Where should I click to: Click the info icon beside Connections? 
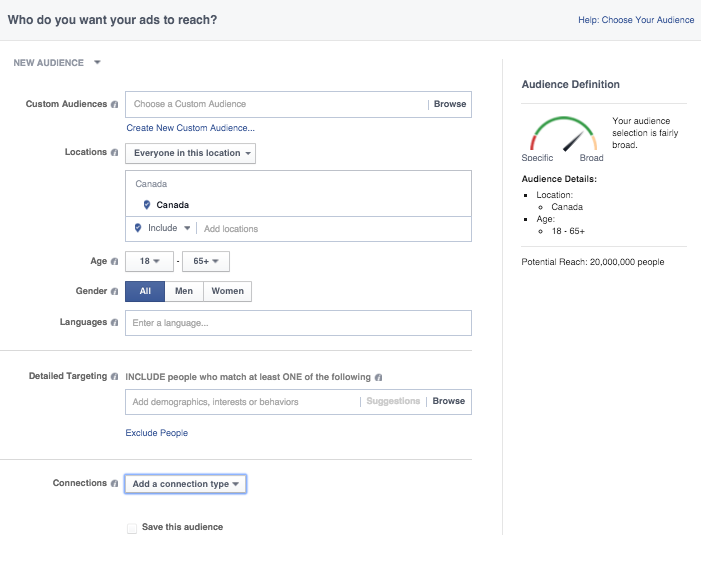115,484
